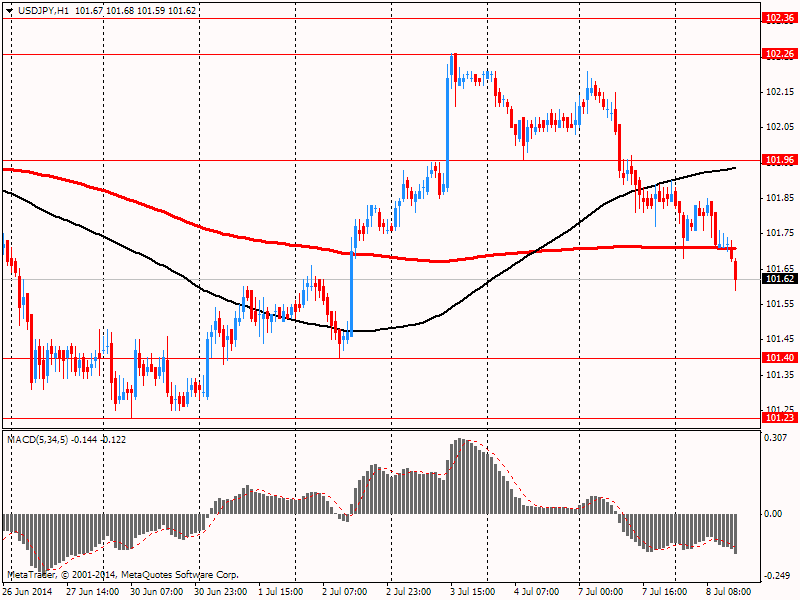Select the OHLC values 101.67 101.68 101.59 101.62

[136, 10]
